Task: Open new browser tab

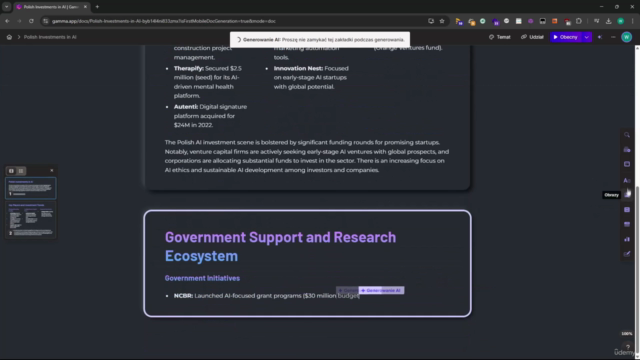Action: pos(97,7)
